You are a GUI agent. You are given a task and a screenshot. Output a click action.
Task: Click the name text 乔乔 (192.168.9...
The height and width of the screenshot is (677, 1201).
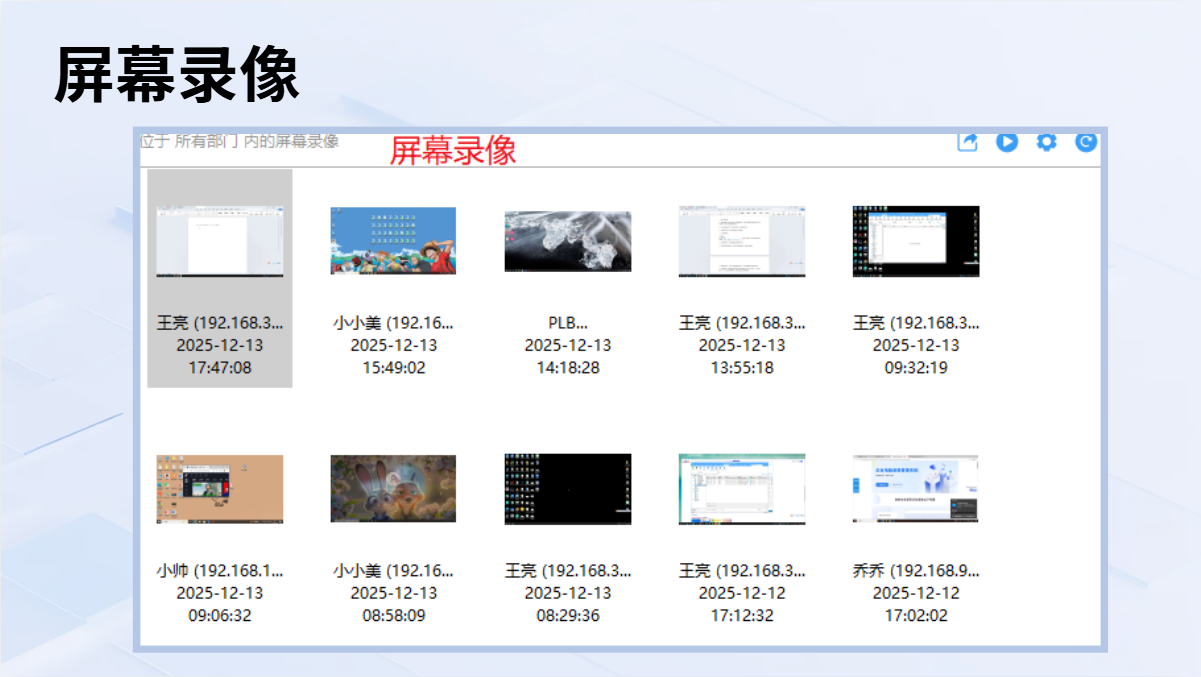coord(916,571)
